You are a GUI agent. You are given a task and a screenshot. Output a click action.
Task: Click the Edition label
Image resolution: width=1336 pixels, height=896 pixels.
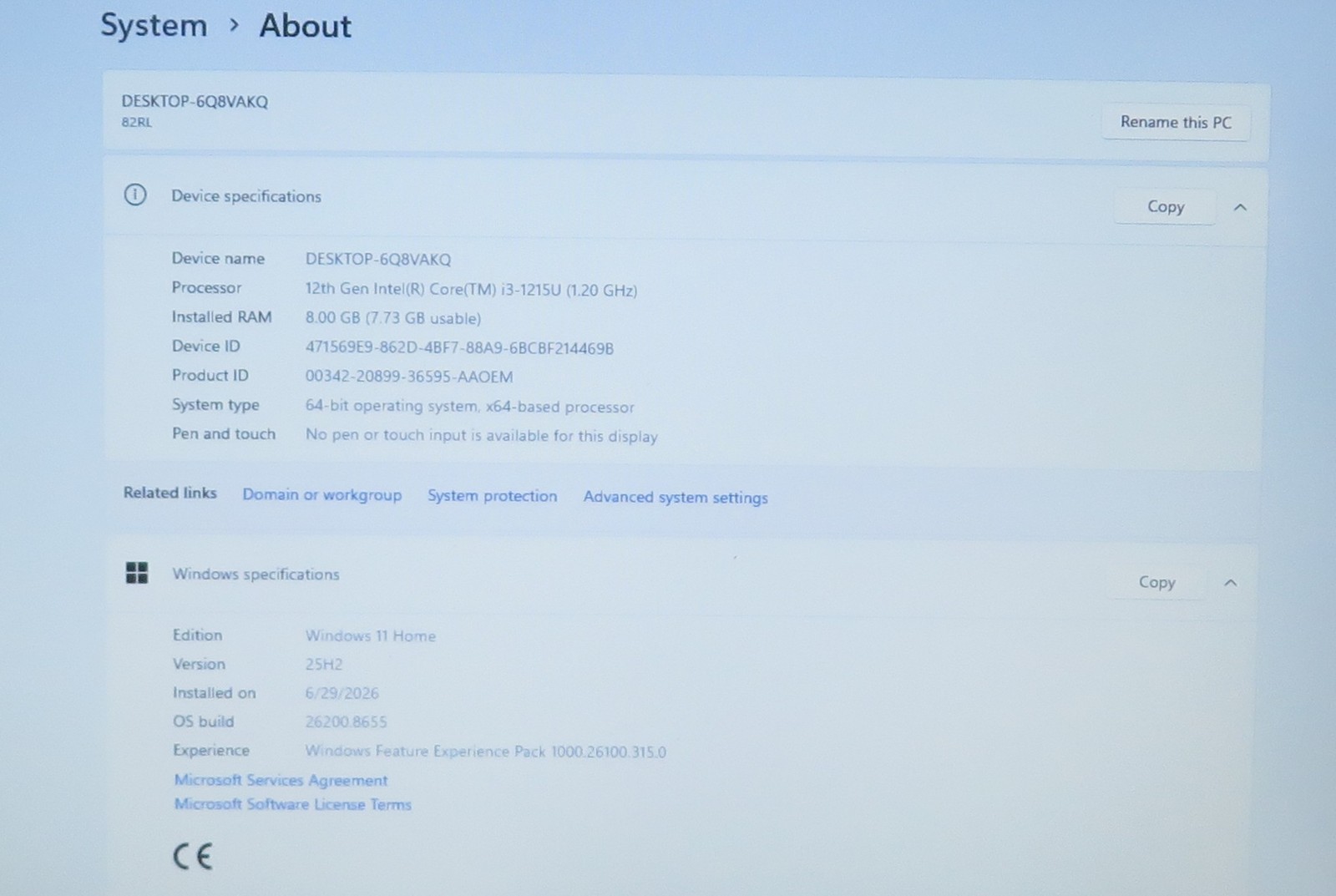pos(197,635)
